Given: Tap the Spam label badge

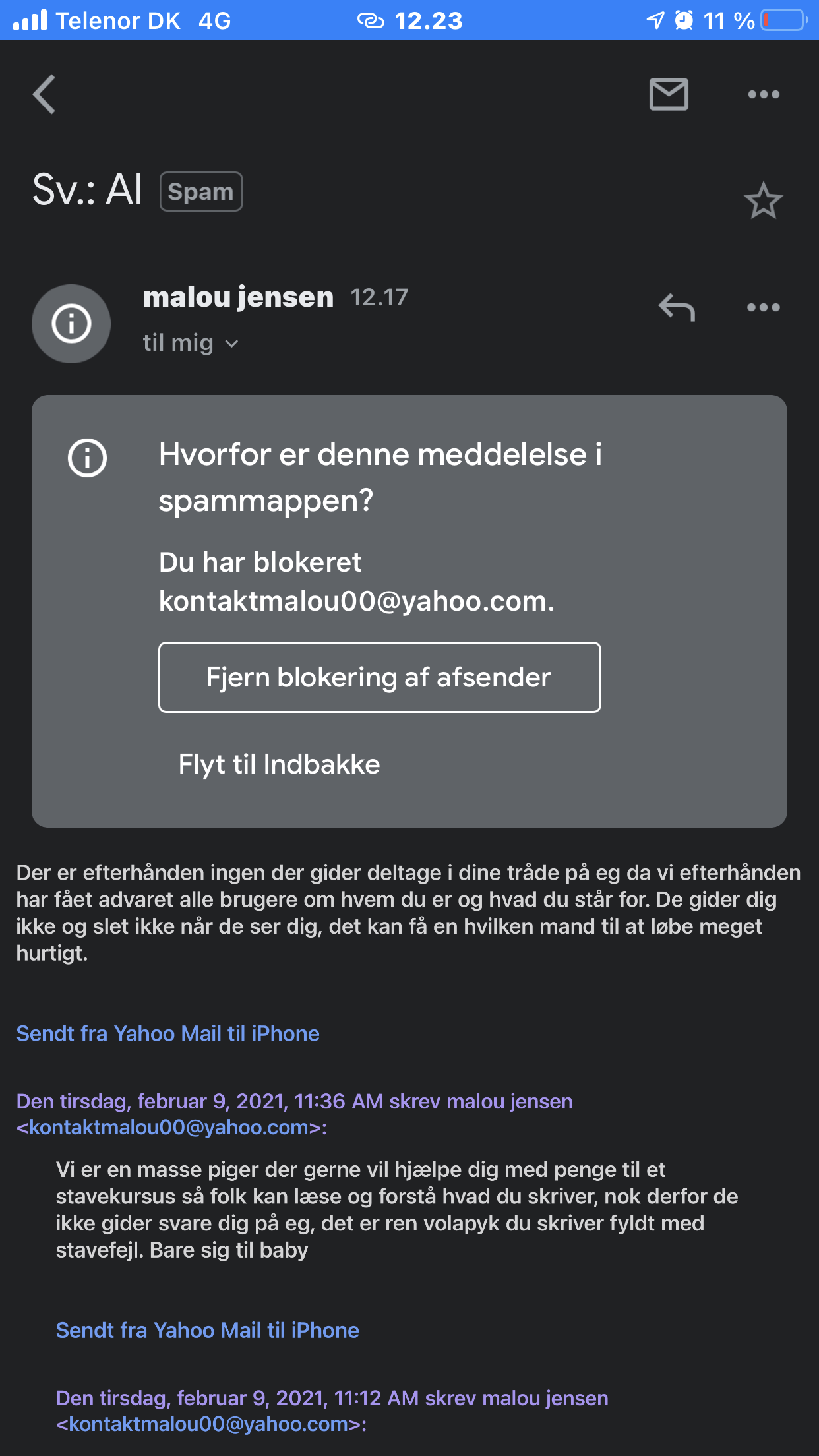Looking at the screenshot, I should [201, 192].
